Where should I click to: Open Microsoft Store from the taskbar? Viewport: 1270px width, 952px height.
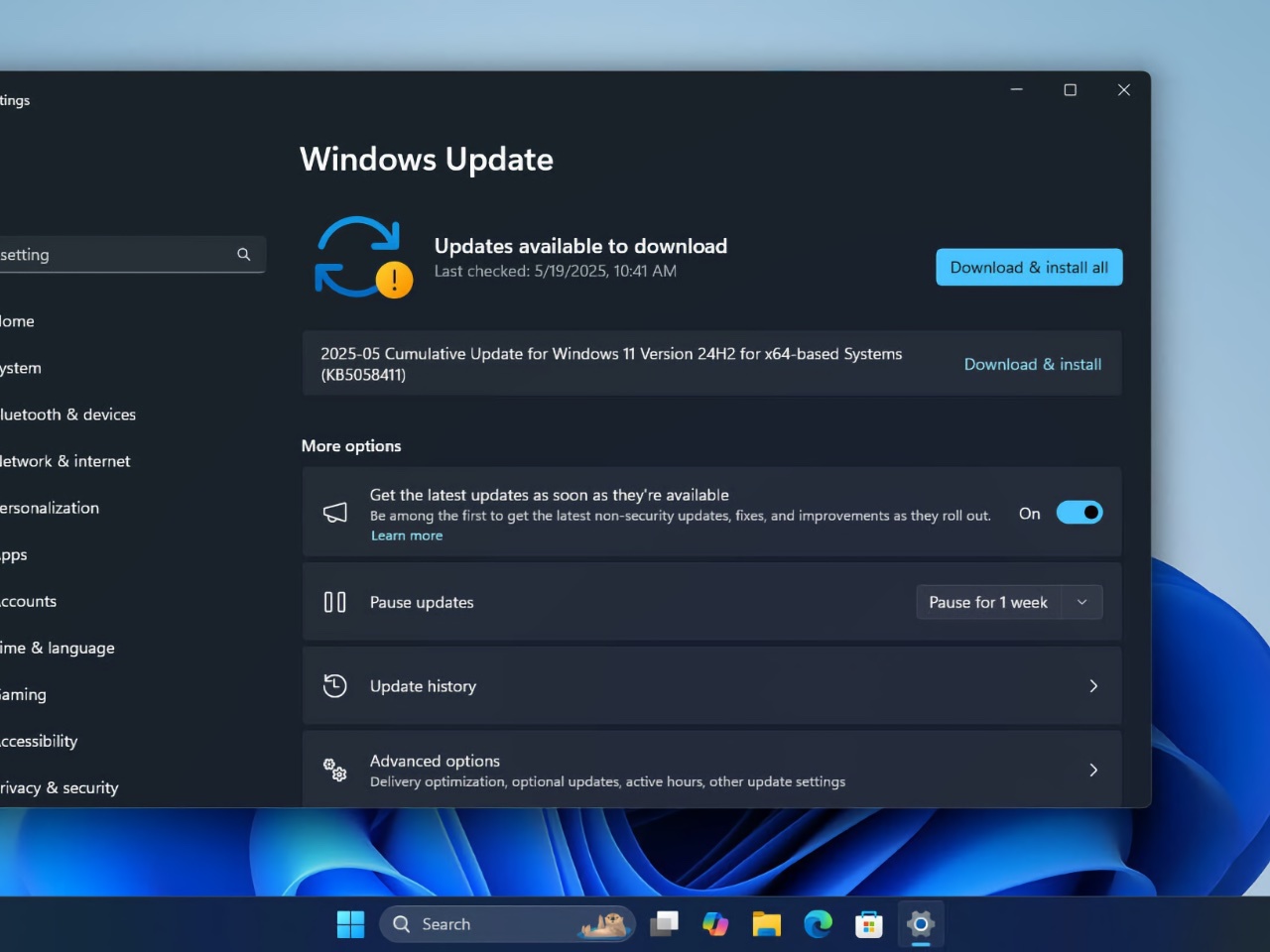[869, 924]
